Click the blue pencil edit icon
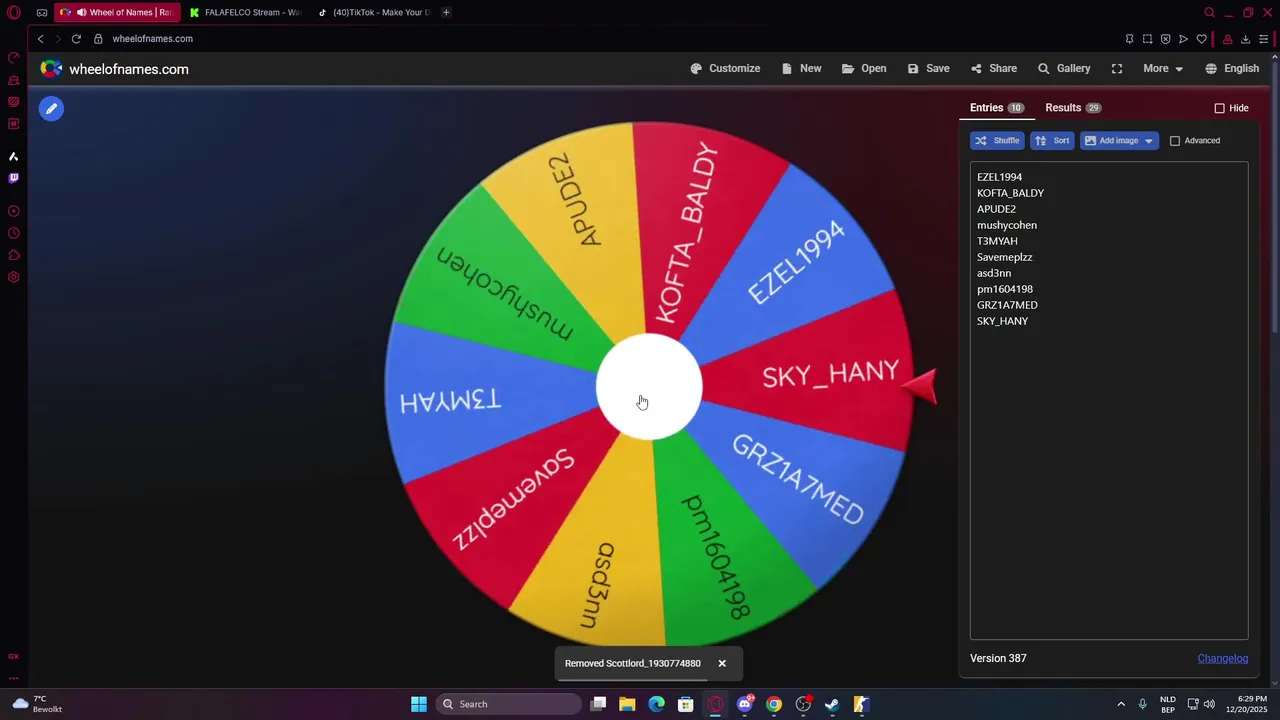 [51, 108]
